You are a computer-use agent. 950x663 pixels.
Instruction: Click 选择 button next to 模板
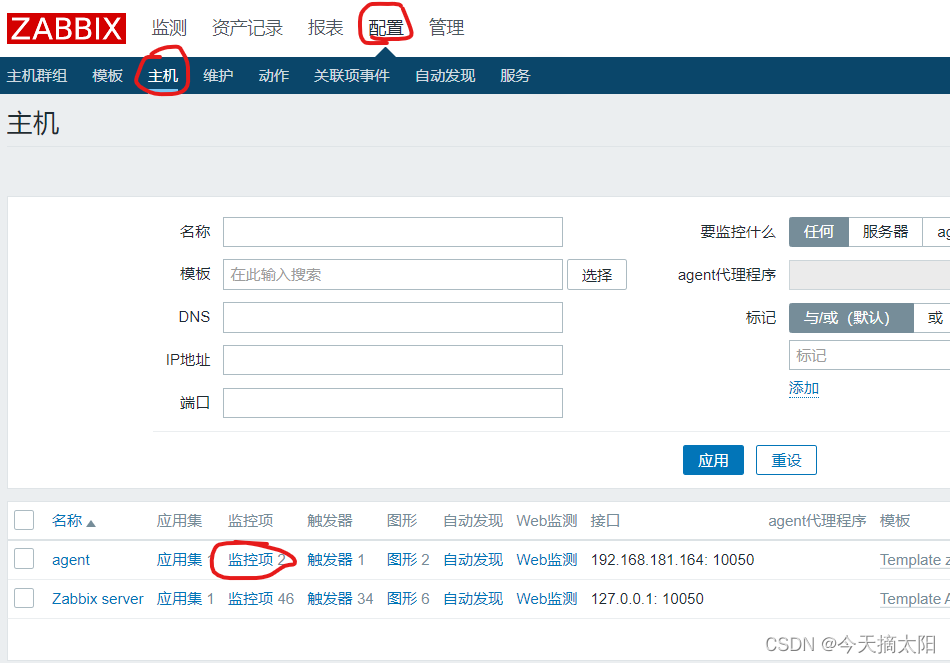(x=597, y=275)
